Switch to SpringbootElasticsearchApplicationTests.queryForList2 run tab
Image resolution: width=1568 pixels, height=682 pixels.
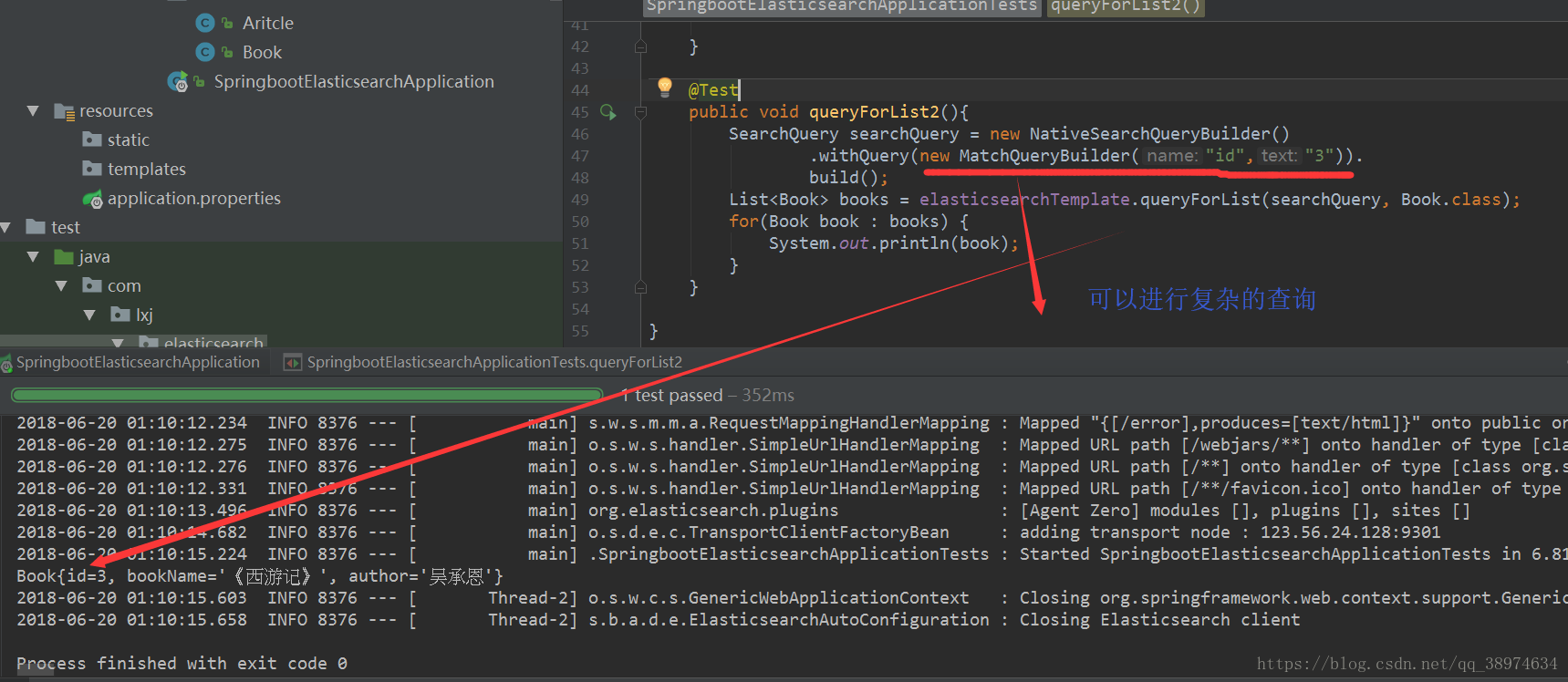(x=483, y=362)
